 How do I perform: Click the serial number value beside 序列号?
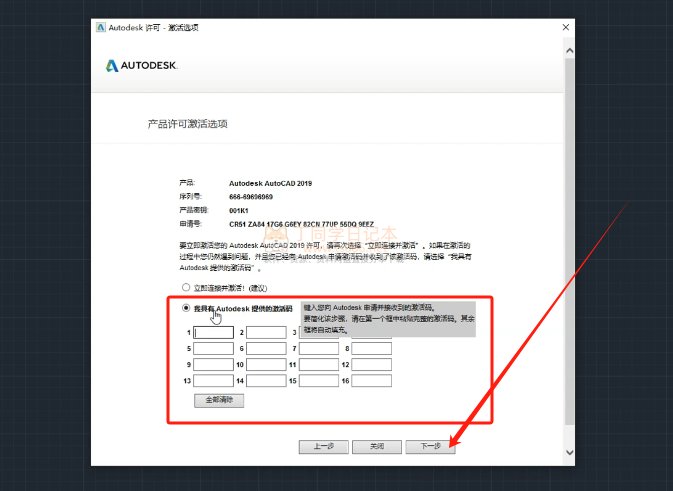click(251, 197)
